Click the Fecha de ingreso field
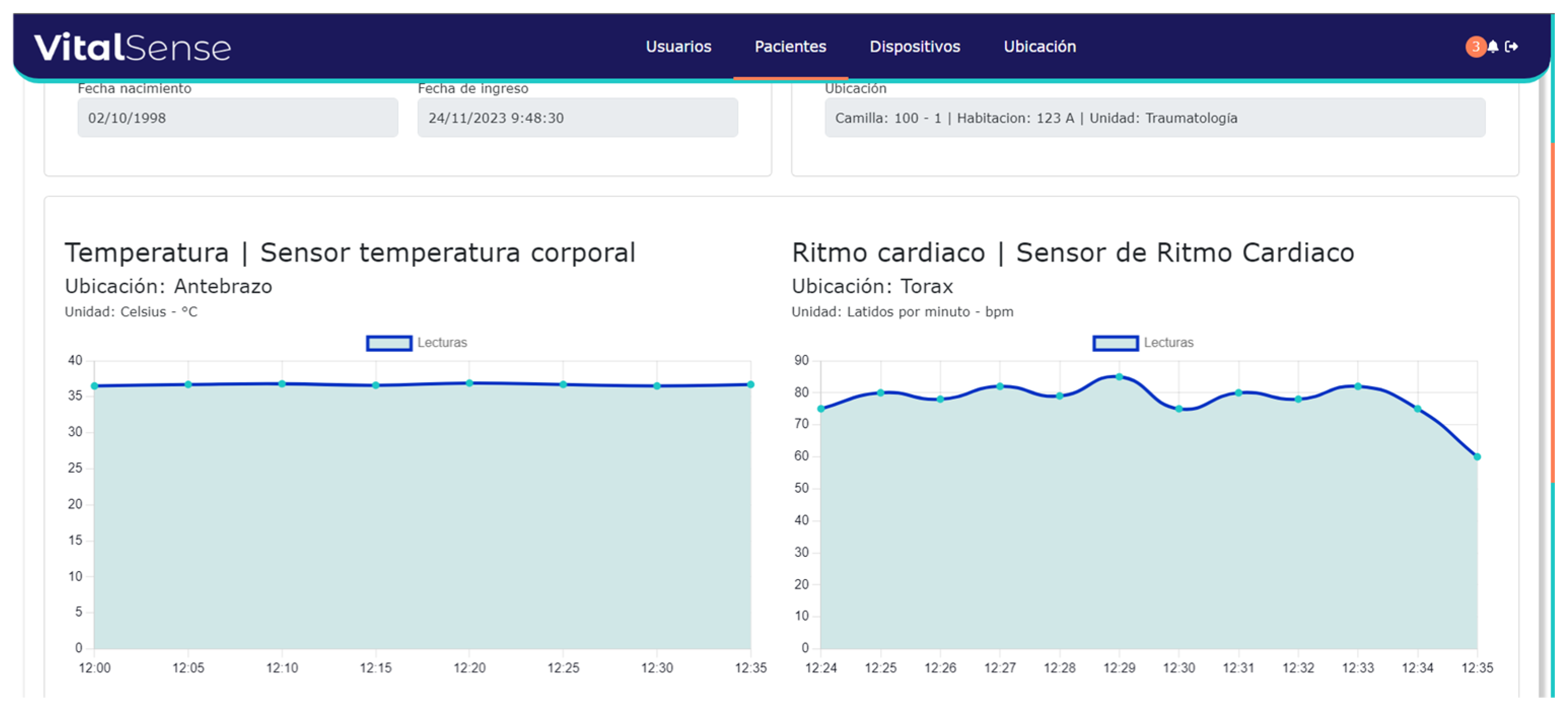The height and width of the screenshot is (715, 1568). click(577, 118)
